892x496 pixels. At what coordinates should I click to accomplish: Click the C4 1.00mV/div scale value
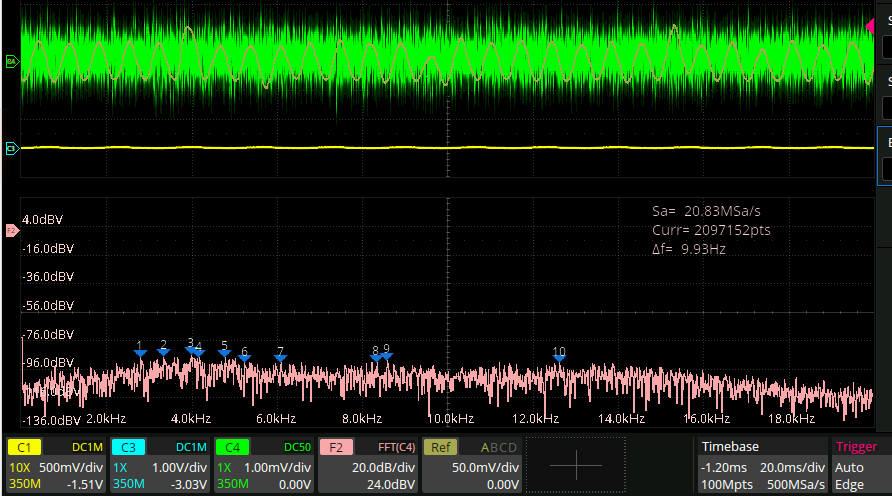click(280, 467)
